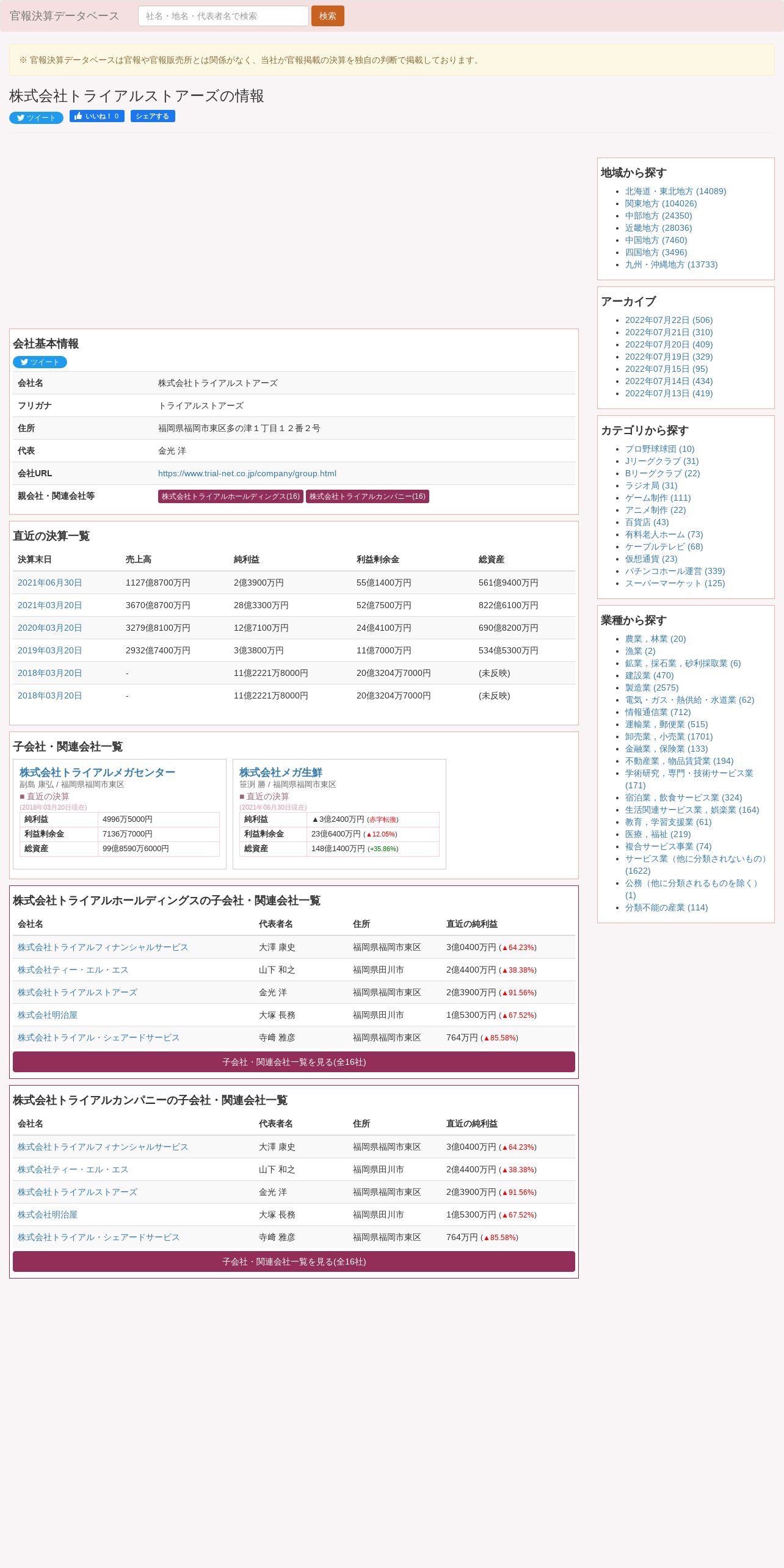The height and width of the screenshot is (1568, 784).
Task: Open 建設業 (470) industry
Action: point(649,675)
